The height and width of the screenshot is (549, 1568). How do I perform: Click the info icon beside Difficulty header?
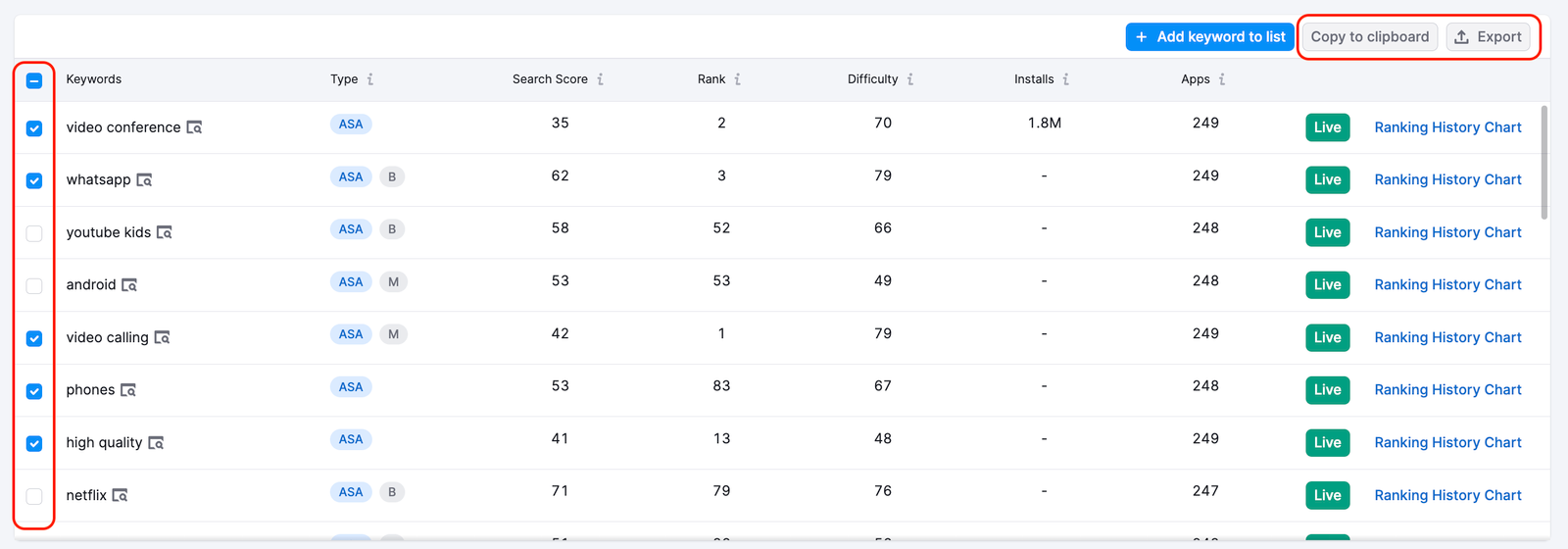tap(910, 79)
